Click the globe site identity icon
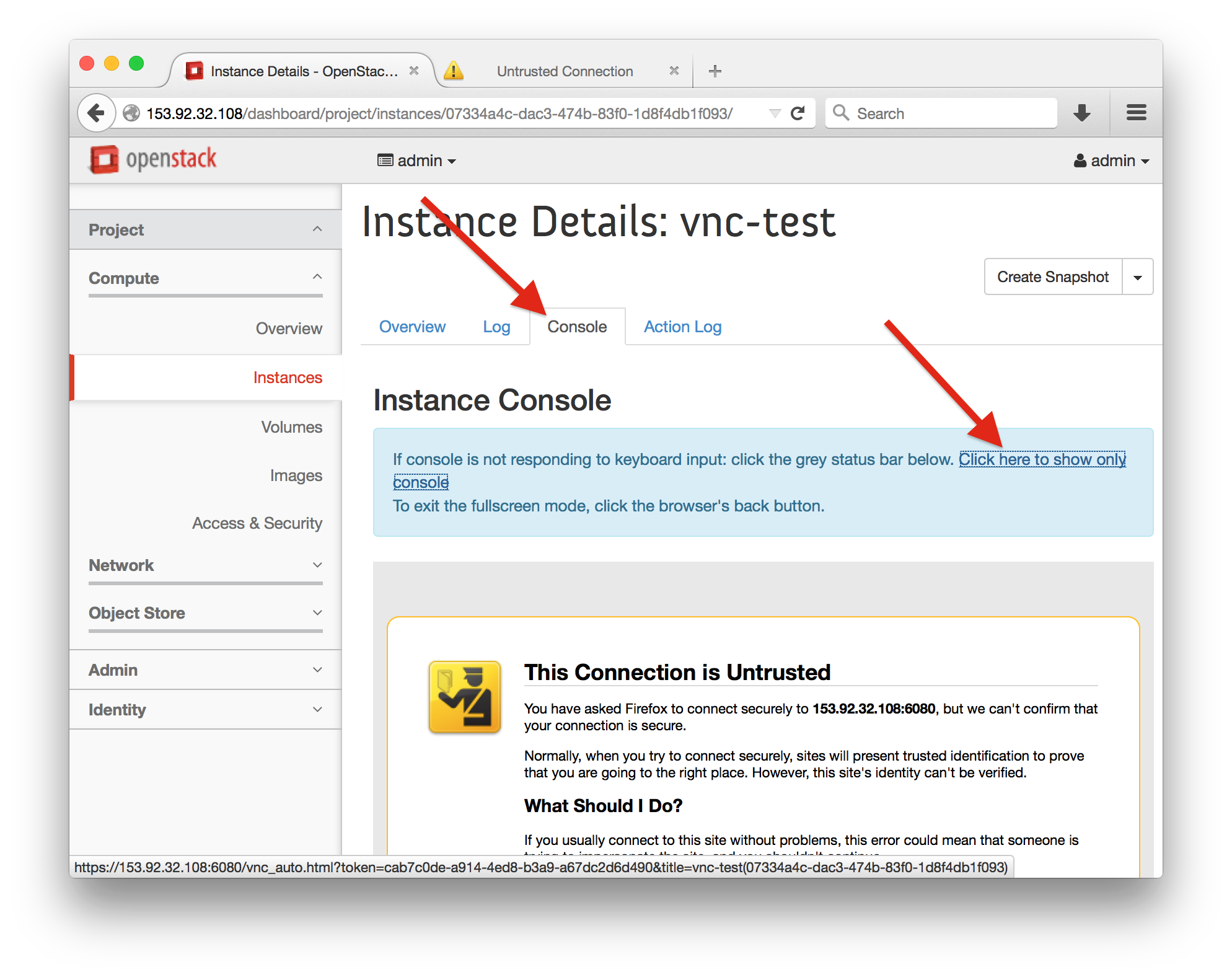Screen dimensions: 1232x977 131,113
